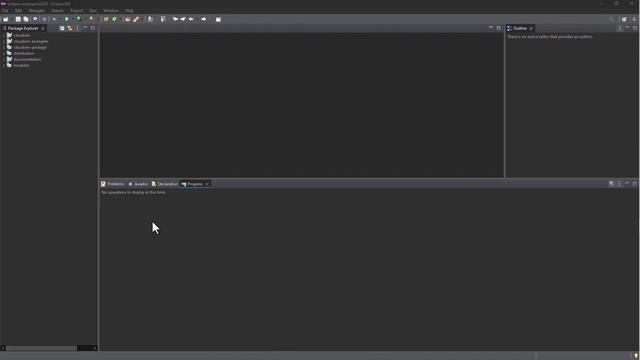Viewport: 640px width, 360px height.
Task: Switch to the Declaration tab
Action: point(164,184)
